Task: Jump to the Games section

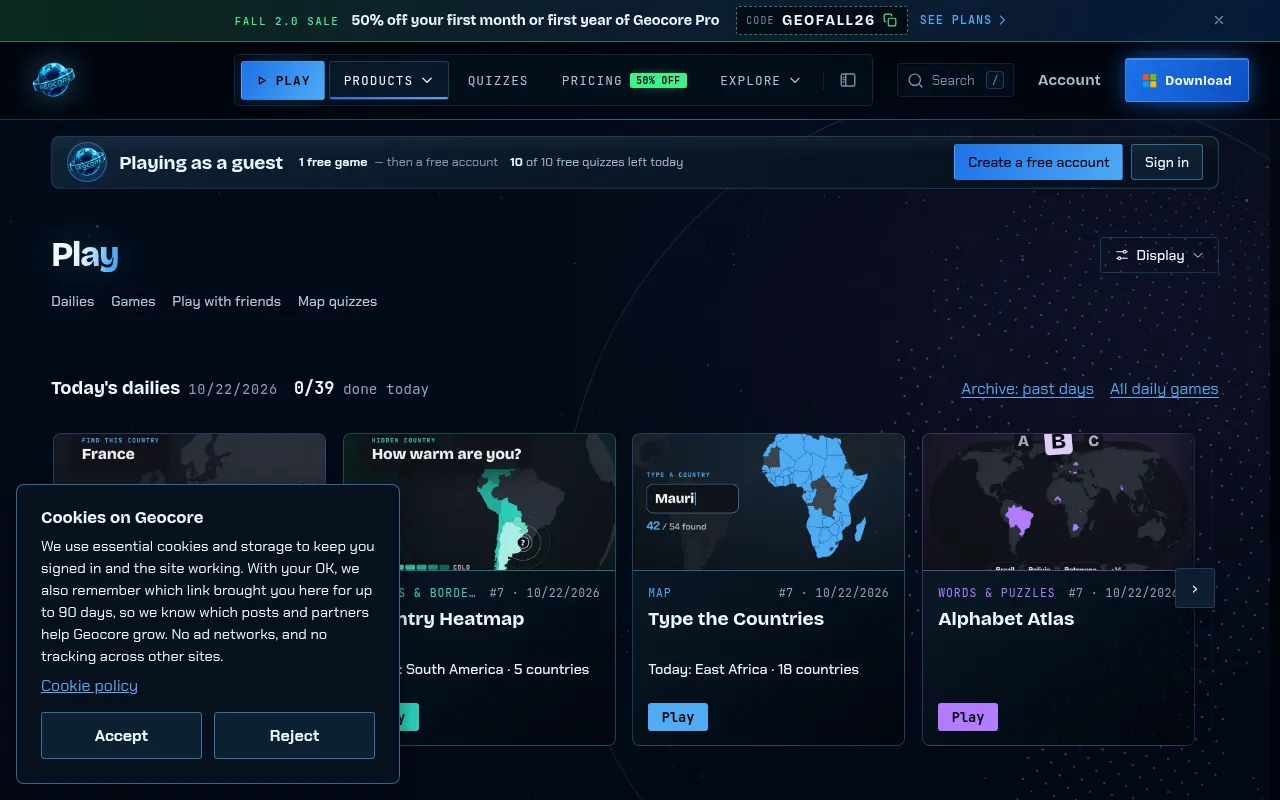Action: click(133, 301)
